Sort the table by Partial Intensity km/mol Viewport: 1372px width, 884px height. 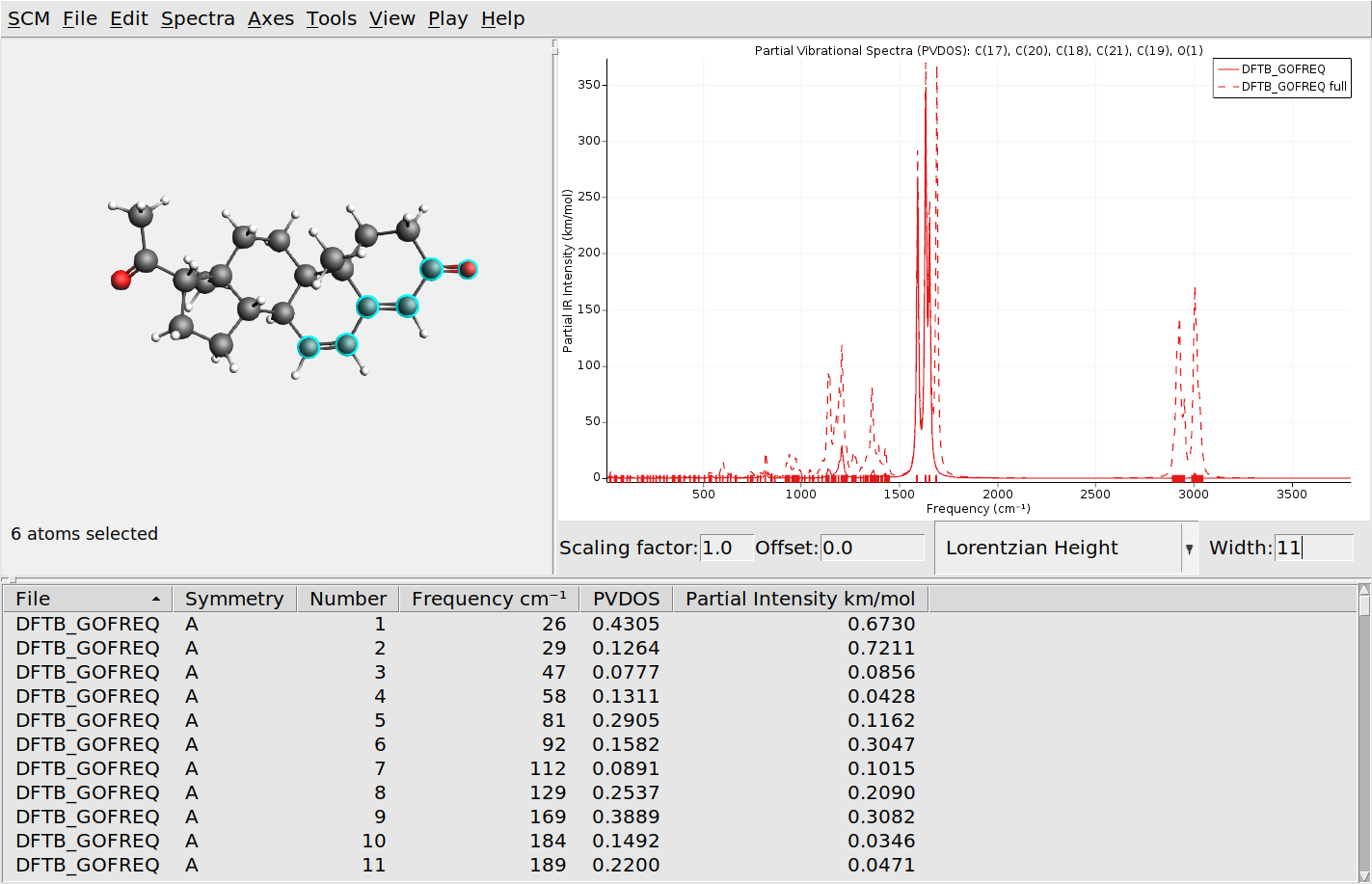click(800, 599)
